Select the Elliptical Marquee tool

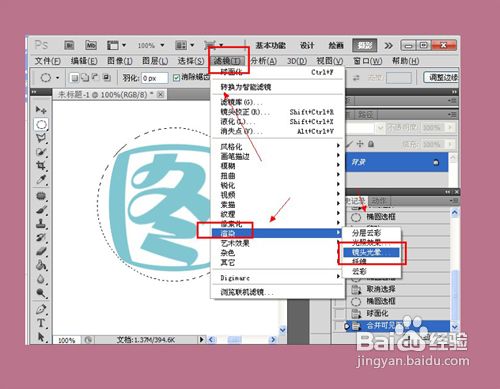[41, 124]
